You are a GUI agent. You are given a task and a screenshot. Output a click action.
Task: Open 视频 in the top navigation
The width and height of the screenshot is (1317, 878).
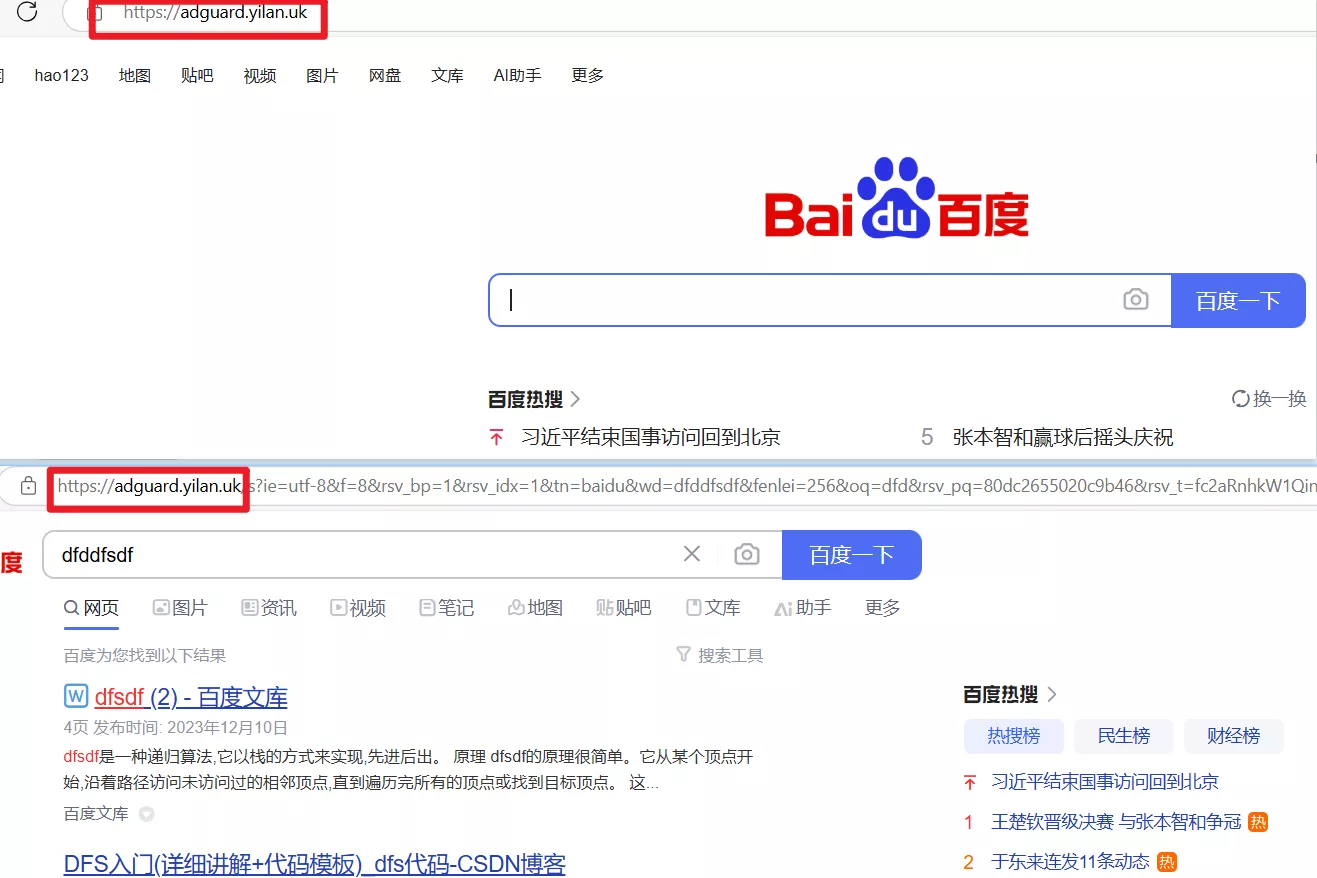tap(259, 75)
